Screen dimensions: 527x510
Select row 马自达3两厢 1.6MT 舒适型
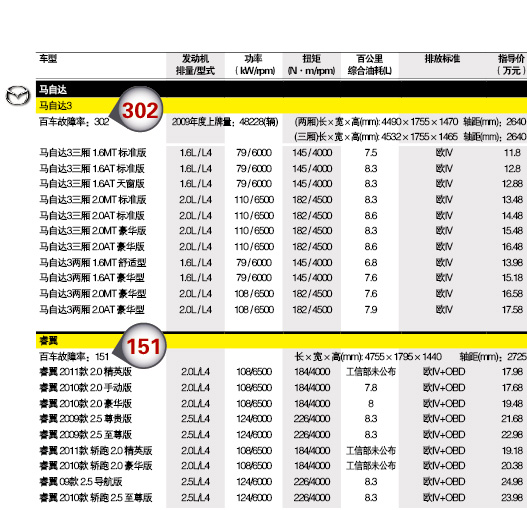point(281,263)
